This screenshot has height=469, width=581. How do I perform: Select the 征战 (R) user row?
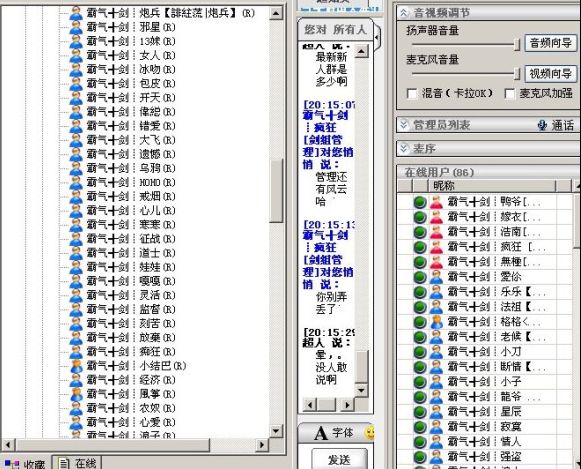[131, 239]
